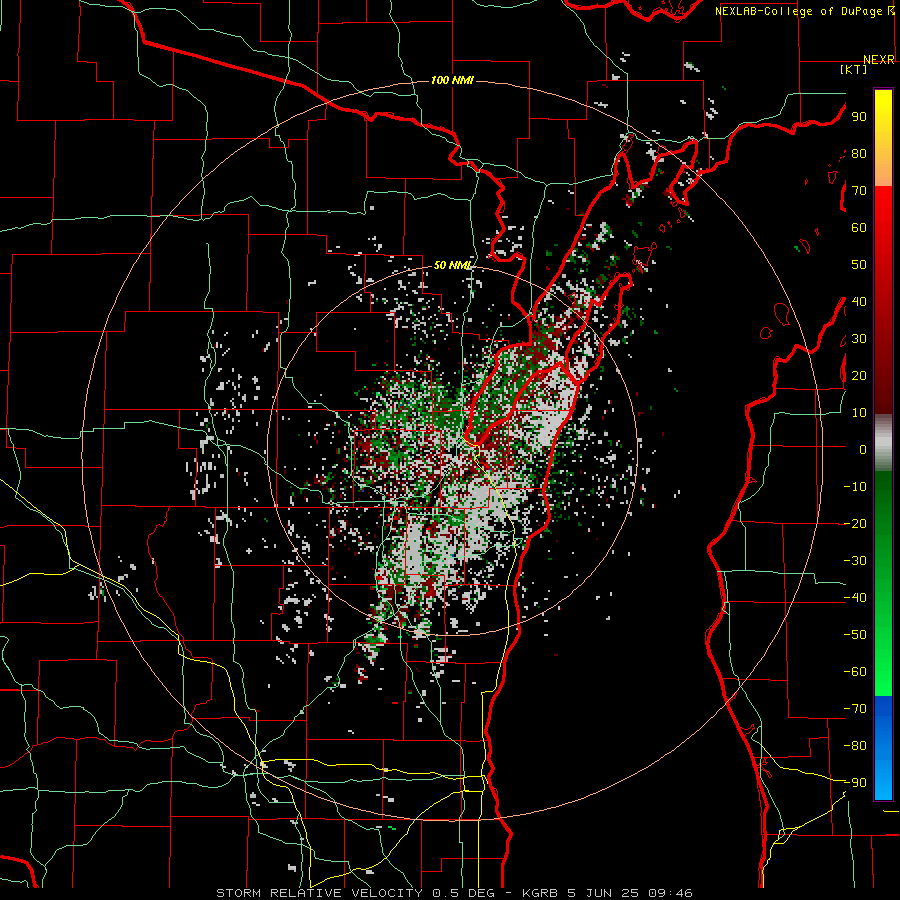Click the 20 value on the velocity scale
The height and width of the screenshot is (900, 900).
859,375
